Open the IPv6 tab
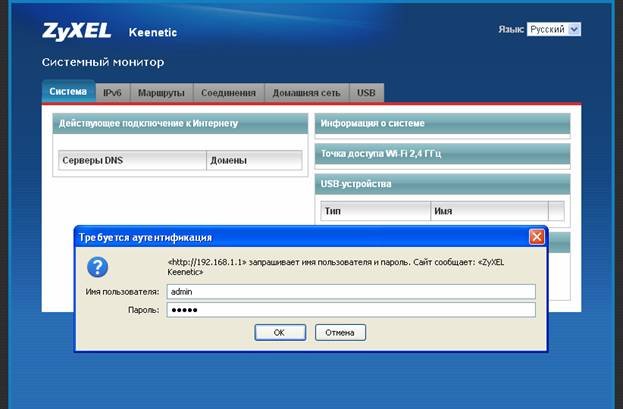 (x=110, y=92)
